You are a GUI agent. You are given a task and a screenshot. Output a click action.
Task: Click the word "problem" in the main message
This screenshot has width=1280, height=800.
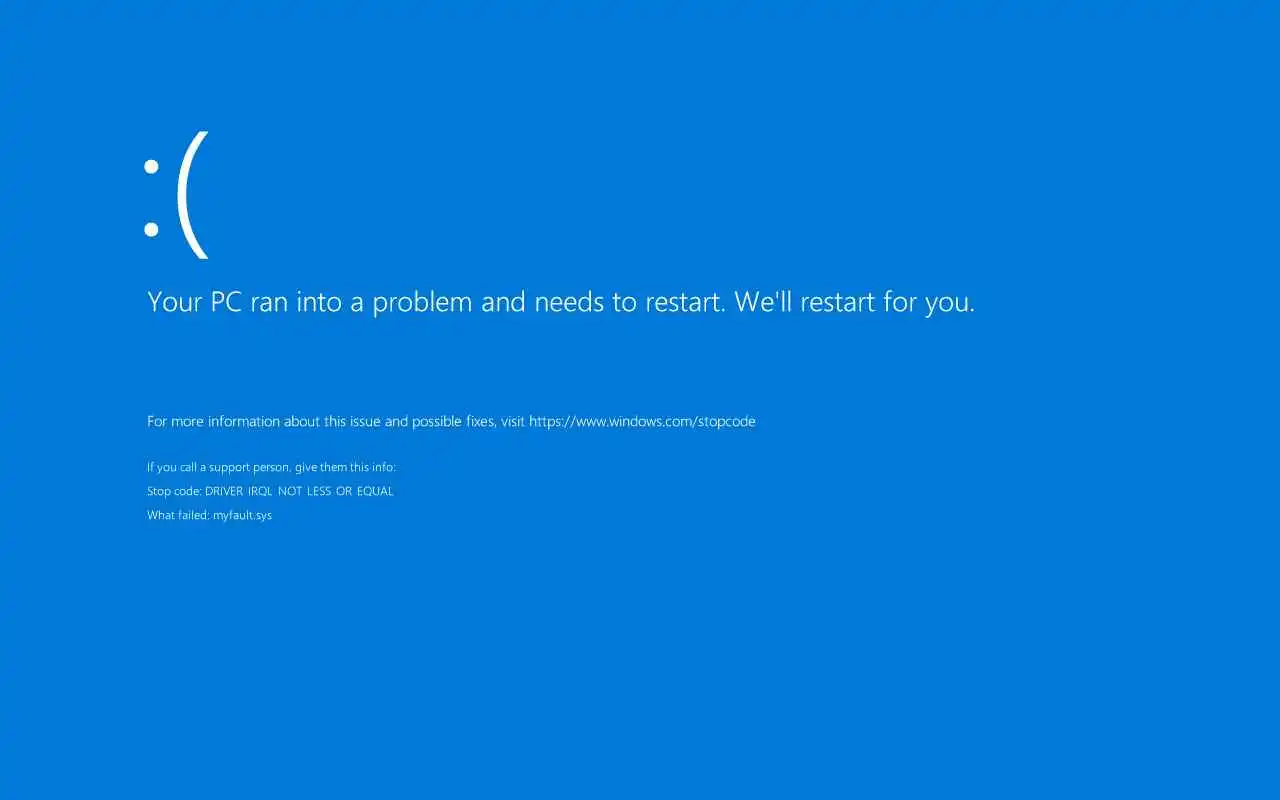[x=423, y=303]
